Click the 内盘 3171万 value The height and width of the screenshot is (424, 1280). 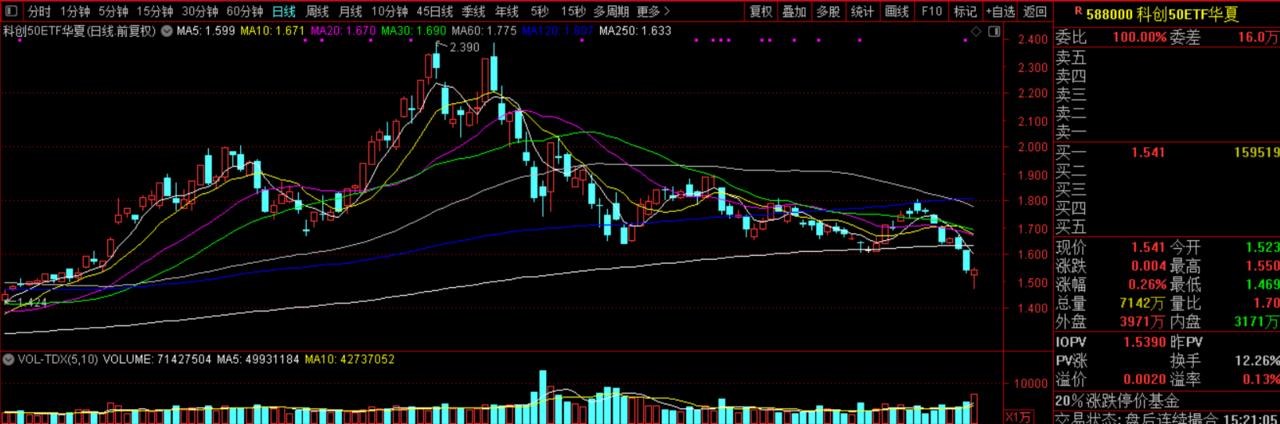pyautogui.click(x=1257, y=322)
